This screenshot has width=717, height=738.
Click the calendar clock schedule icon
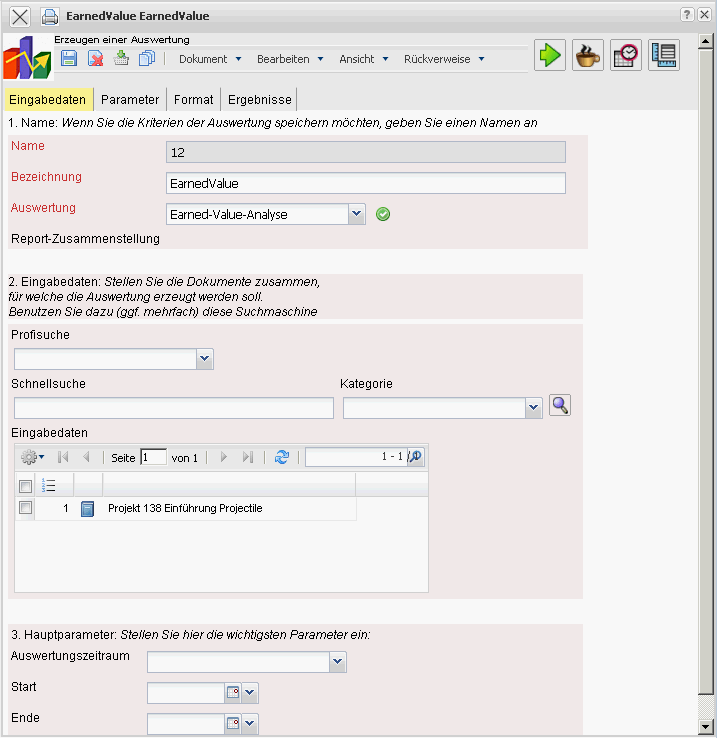click(625, 56)
